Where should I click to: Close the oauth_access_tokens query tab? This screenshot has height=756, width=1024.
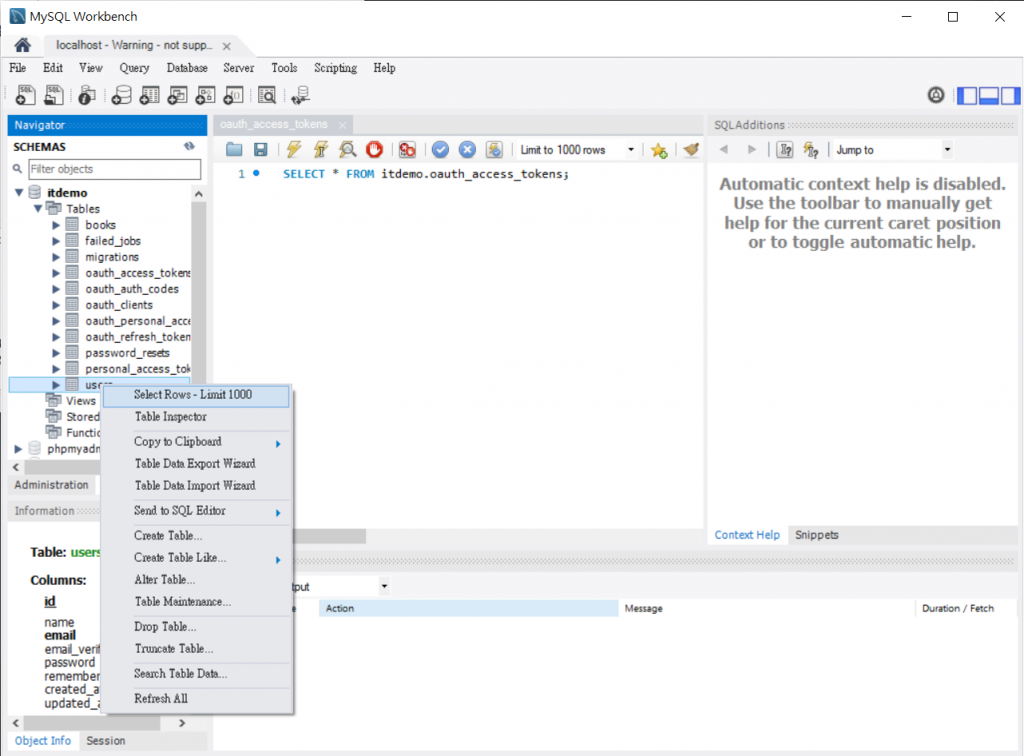tap(342, 125)
